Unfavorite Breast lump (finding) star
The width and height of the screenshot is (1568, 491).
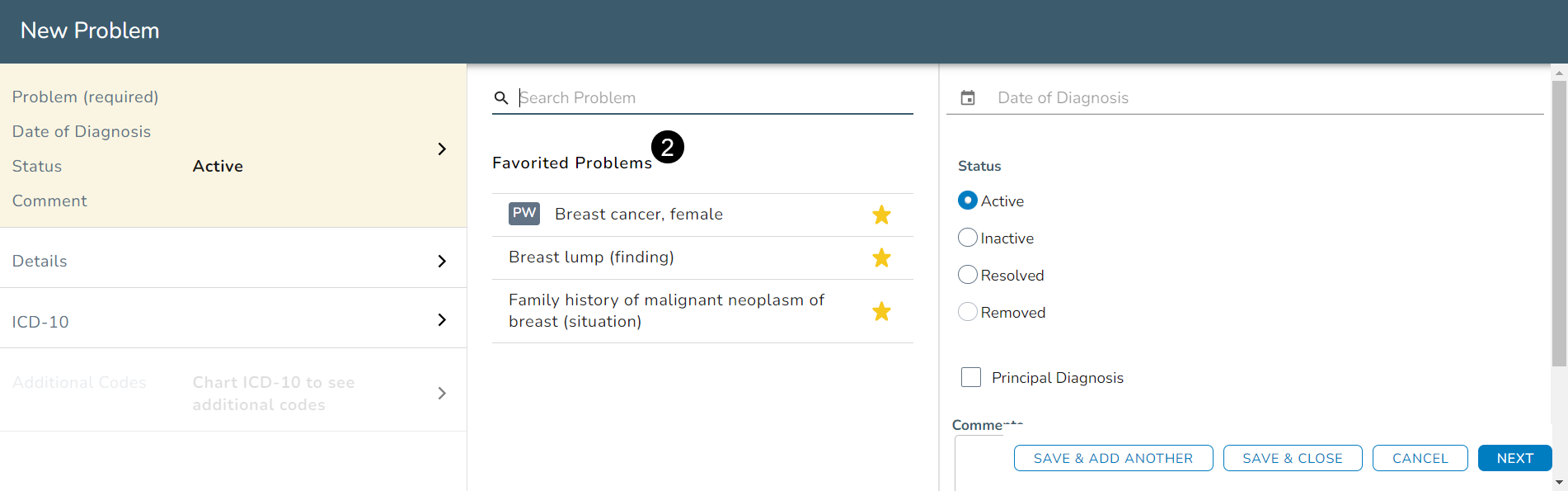point(881,258)
